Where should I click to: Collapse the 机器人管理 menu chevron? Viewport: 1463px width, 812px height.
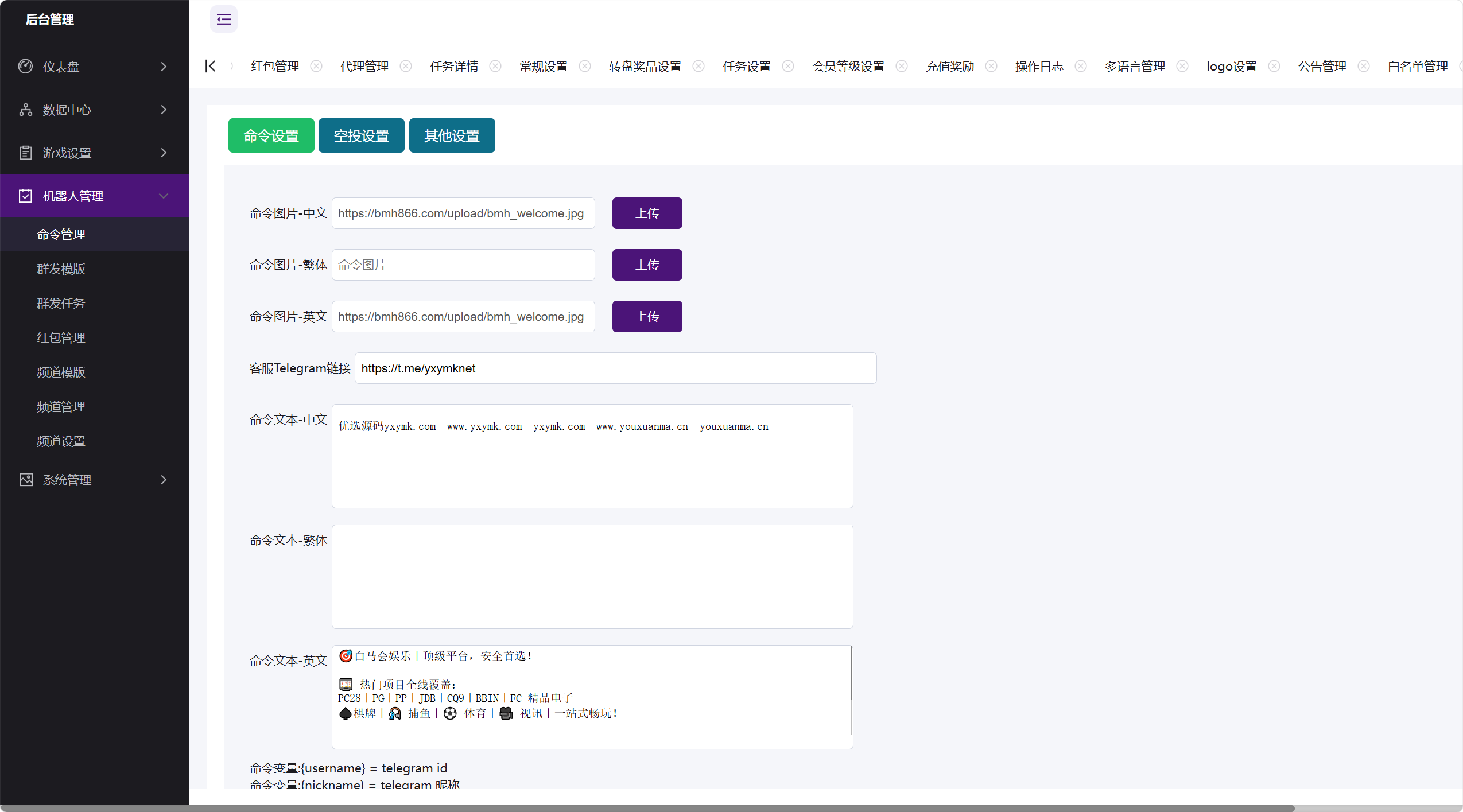tap(164, 196)
